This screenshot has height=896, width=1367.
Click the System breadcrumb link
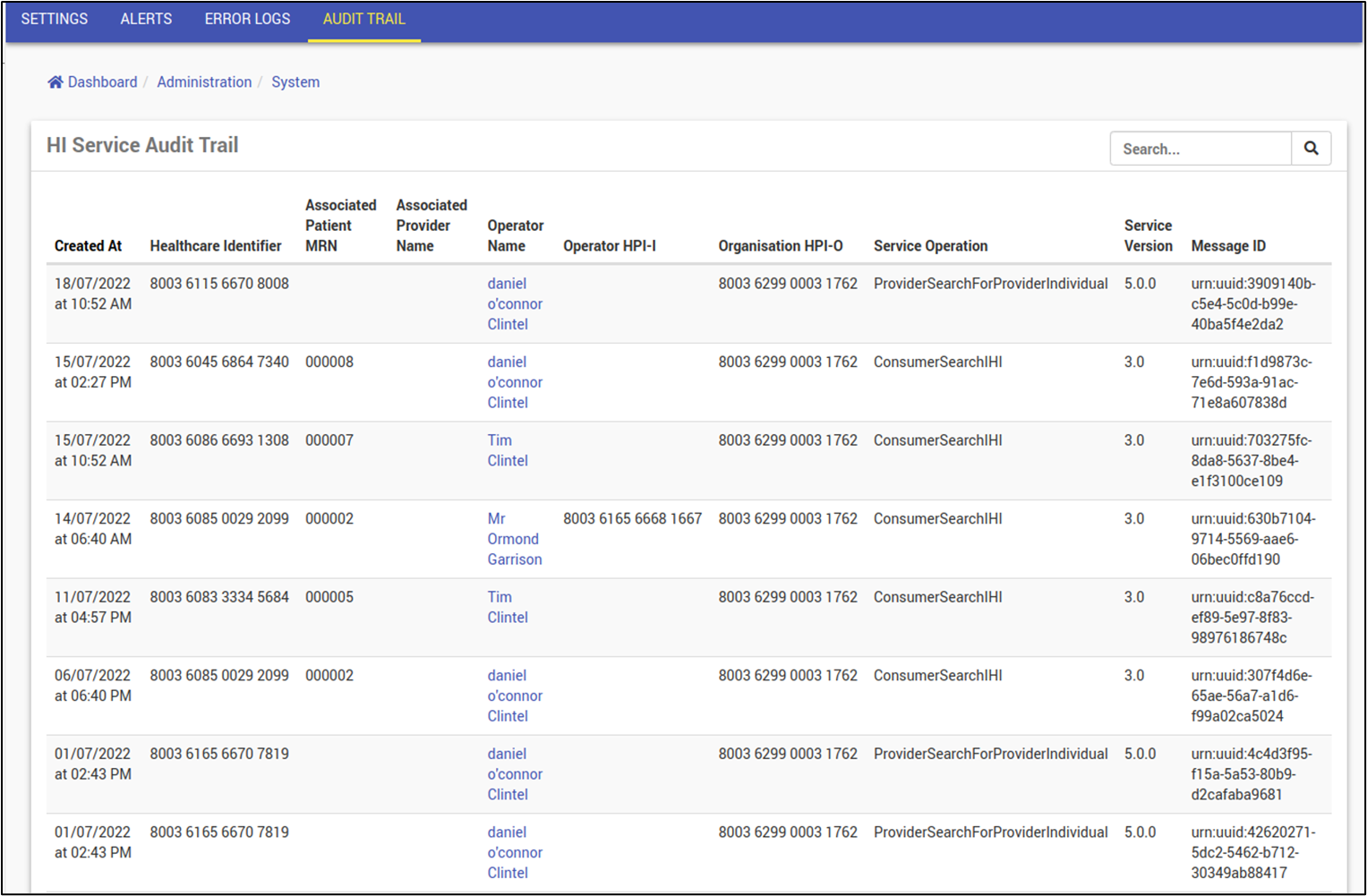[295, 82]
